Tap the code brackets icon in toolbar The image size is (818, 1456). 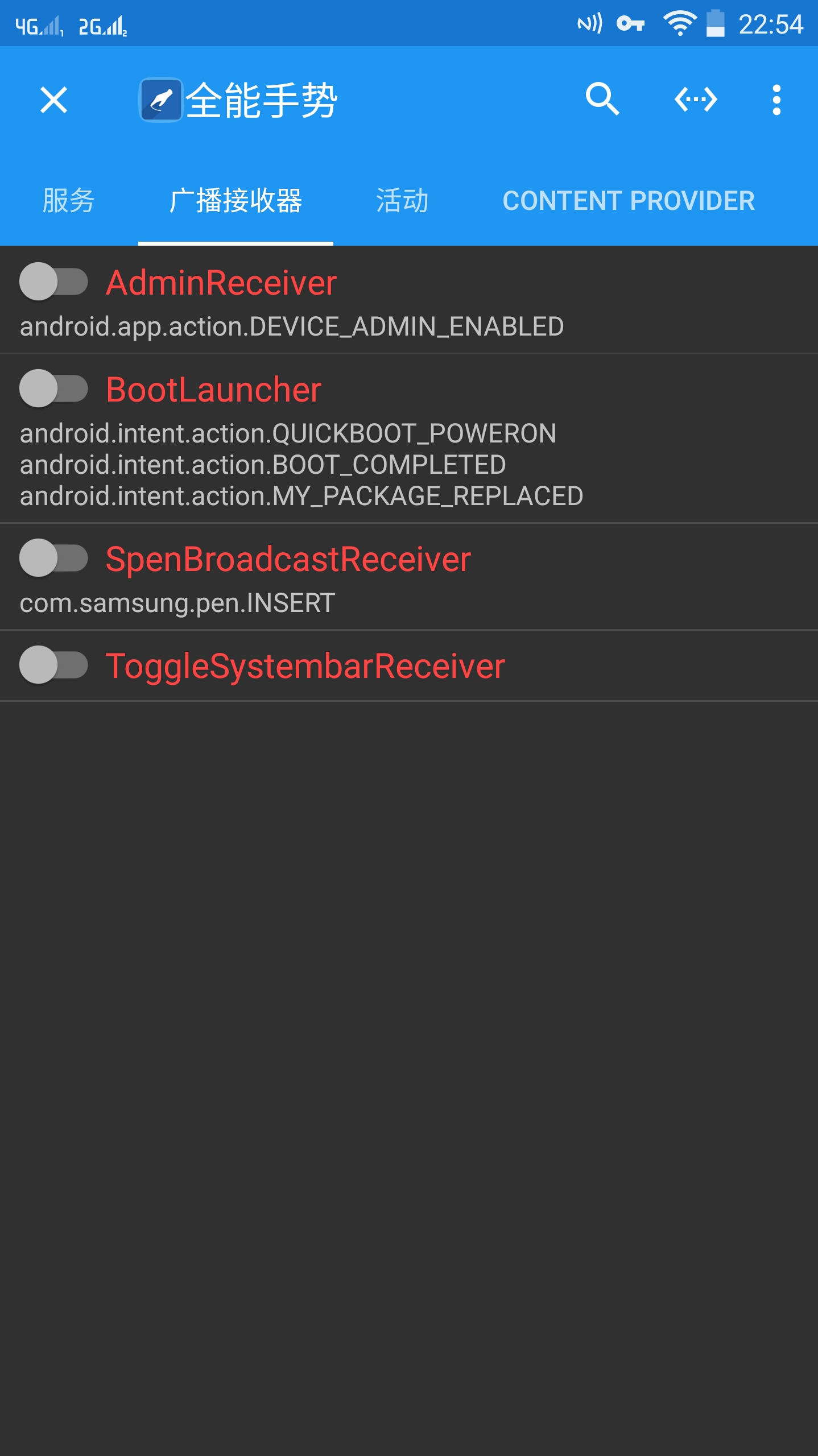[x=695, y=100]
